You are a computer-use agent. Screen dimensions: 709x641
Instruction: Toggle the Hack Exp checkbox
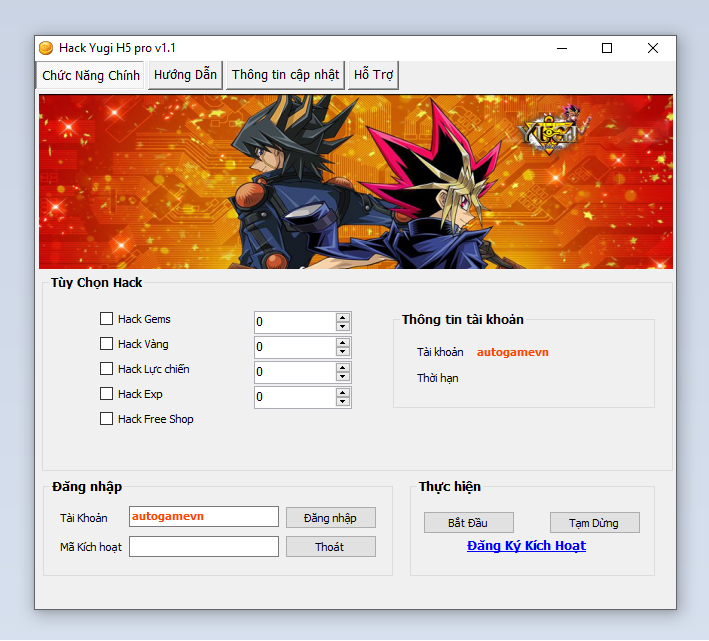click(106, 394)
